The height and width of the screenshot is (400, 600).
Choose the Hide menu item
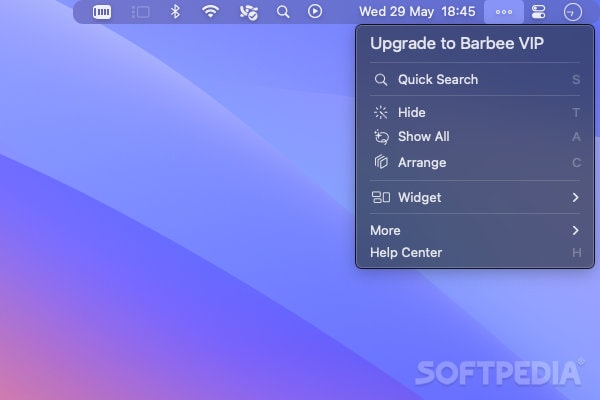coord(475,113)
